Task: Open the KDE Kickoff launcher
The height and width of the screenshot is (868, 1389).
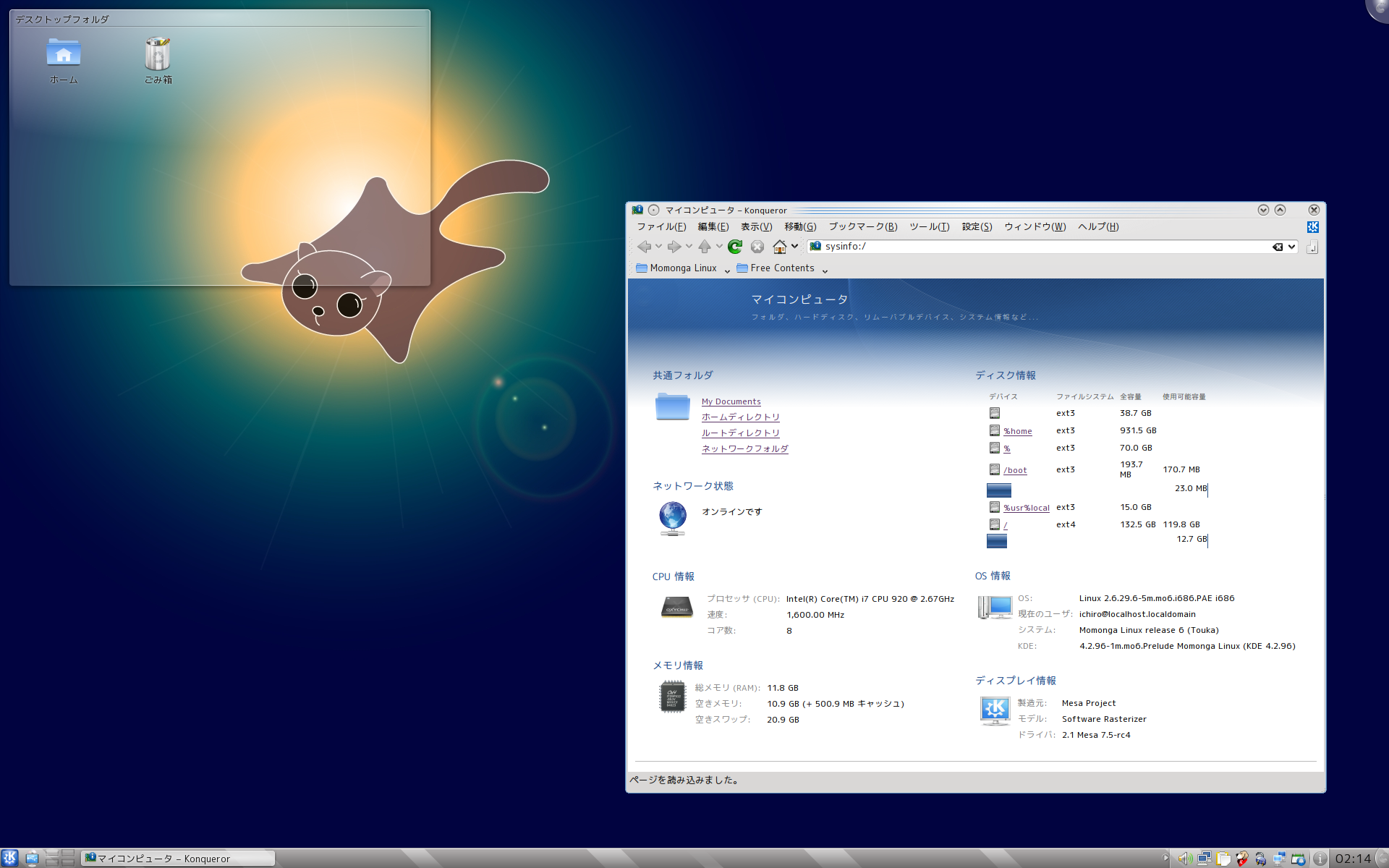Action: click(x=9, y=858)
